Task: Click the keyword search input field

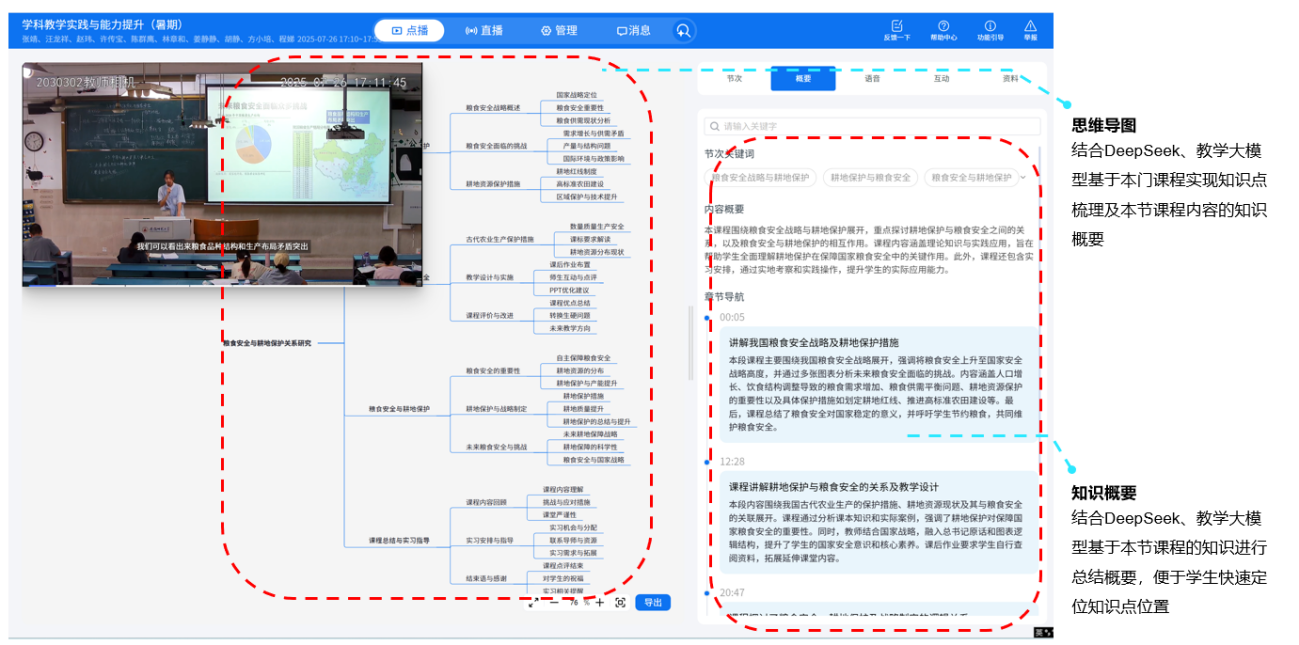Action: [x=866, y=126]
